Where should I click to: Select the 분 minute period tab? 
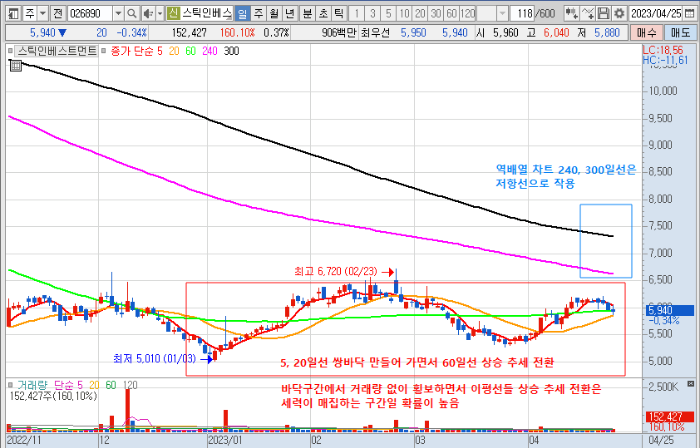coord(307,14)
